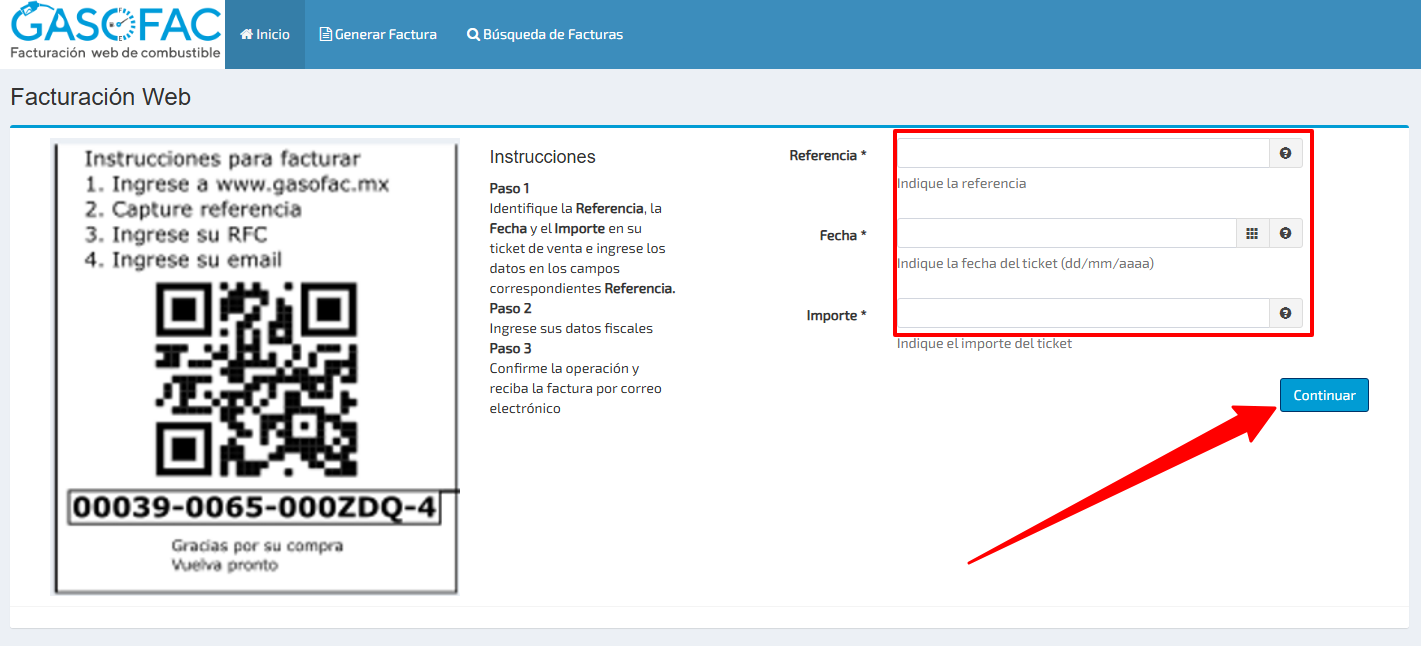Show help for the Importe field
The width and height of the screenshot is (1421, 646).
[1286, 313]
